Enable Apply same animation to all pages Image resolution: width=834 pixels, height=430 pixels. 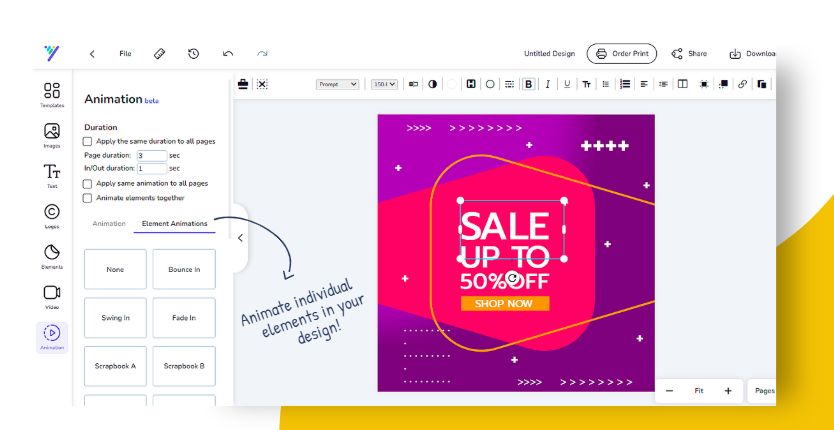pos(87,184)
